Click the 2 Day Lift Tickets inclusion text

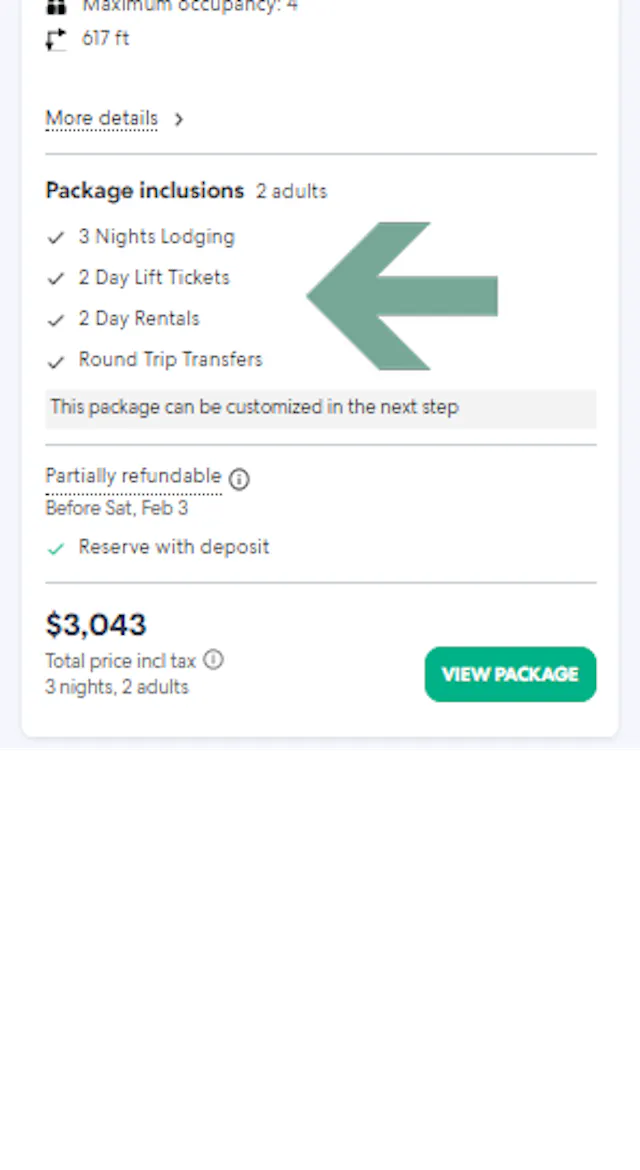[154, 278]
